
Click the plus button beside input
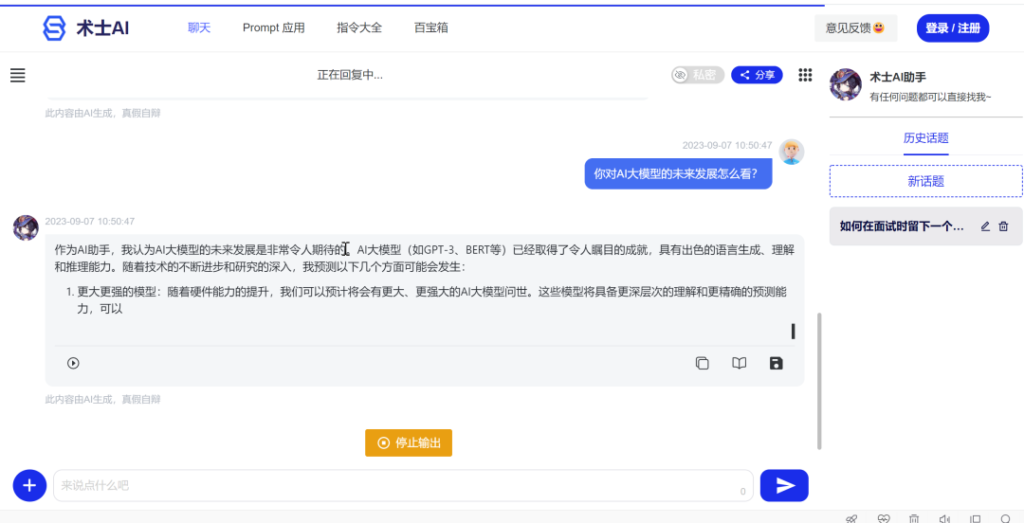(x=29, y=485)
